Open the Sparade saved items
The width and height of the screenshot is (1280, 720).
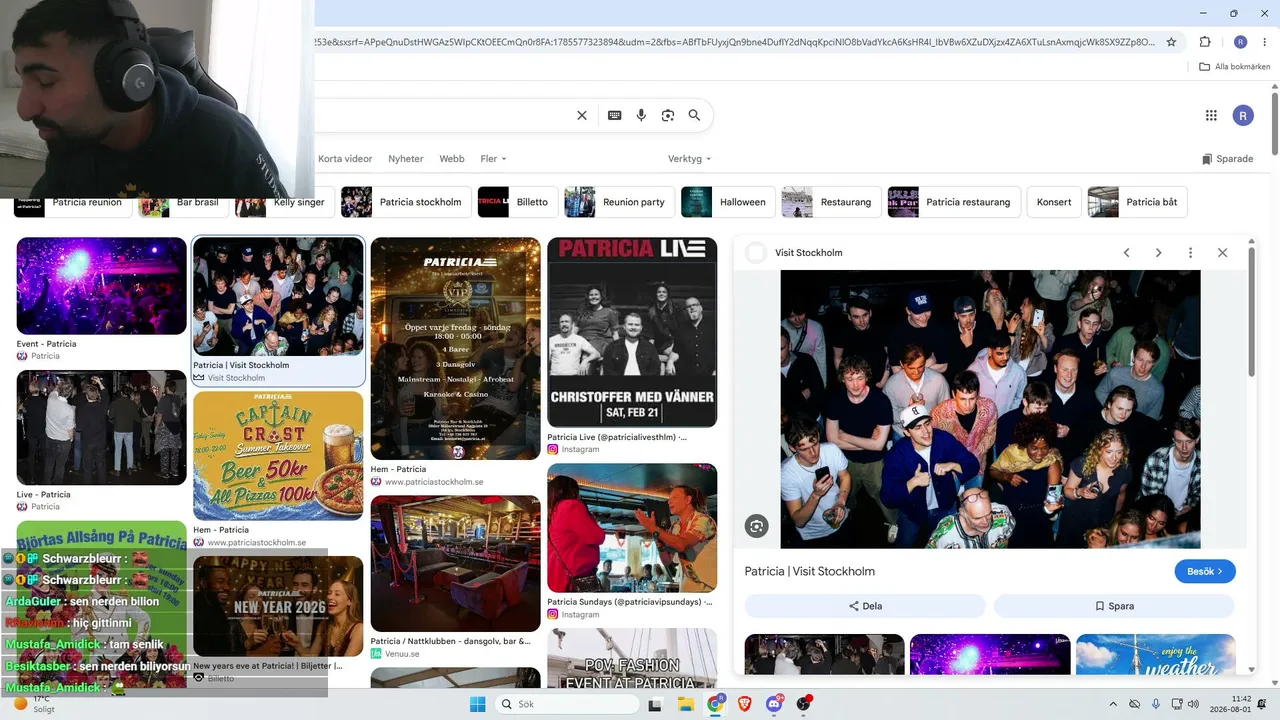(1228, 159)
